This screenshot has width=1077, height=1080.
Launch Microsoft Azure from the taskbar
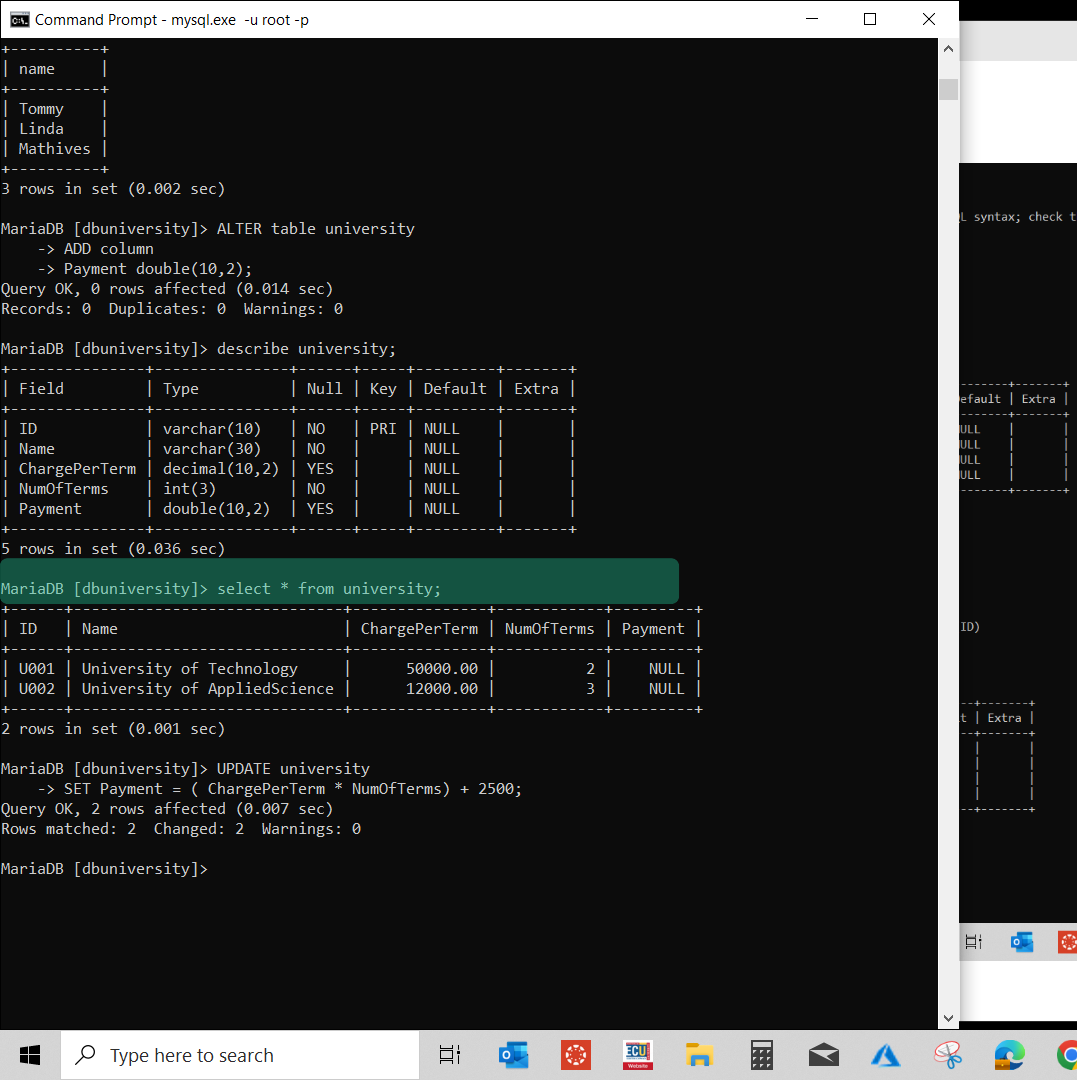coord(885,1054)
